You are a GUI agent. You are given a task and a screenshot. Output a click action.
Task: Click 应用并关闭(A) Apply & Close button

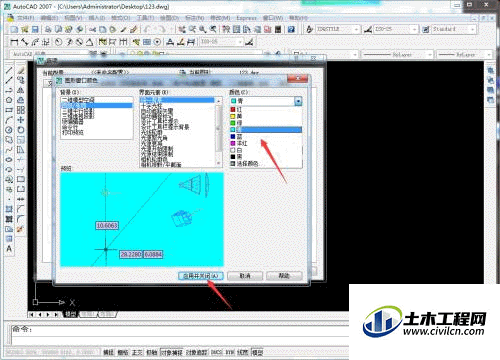201,276
